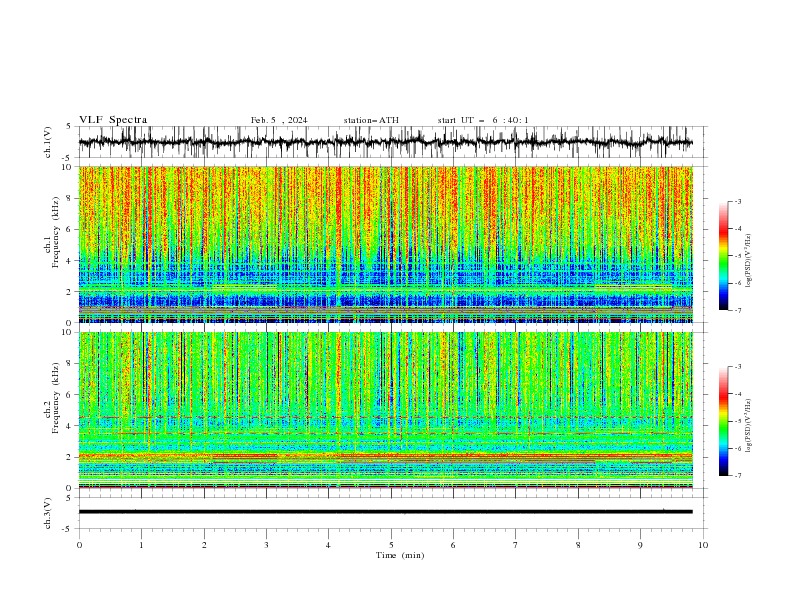Click the 'start UT = 6 :40: 1' label
Image resolution: width=792 pixels, height=612 pixels.
point(483,120)
